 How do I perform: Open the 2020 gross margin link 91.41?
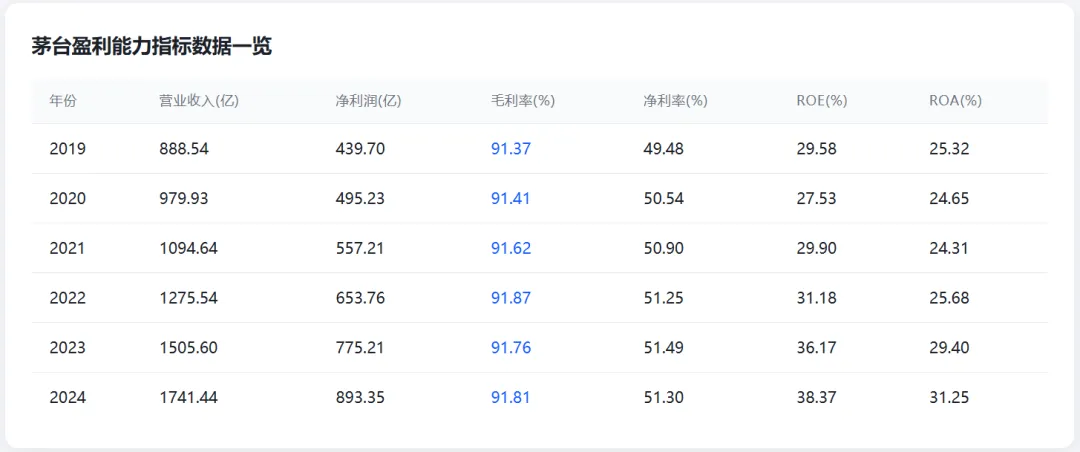[511, 198]
